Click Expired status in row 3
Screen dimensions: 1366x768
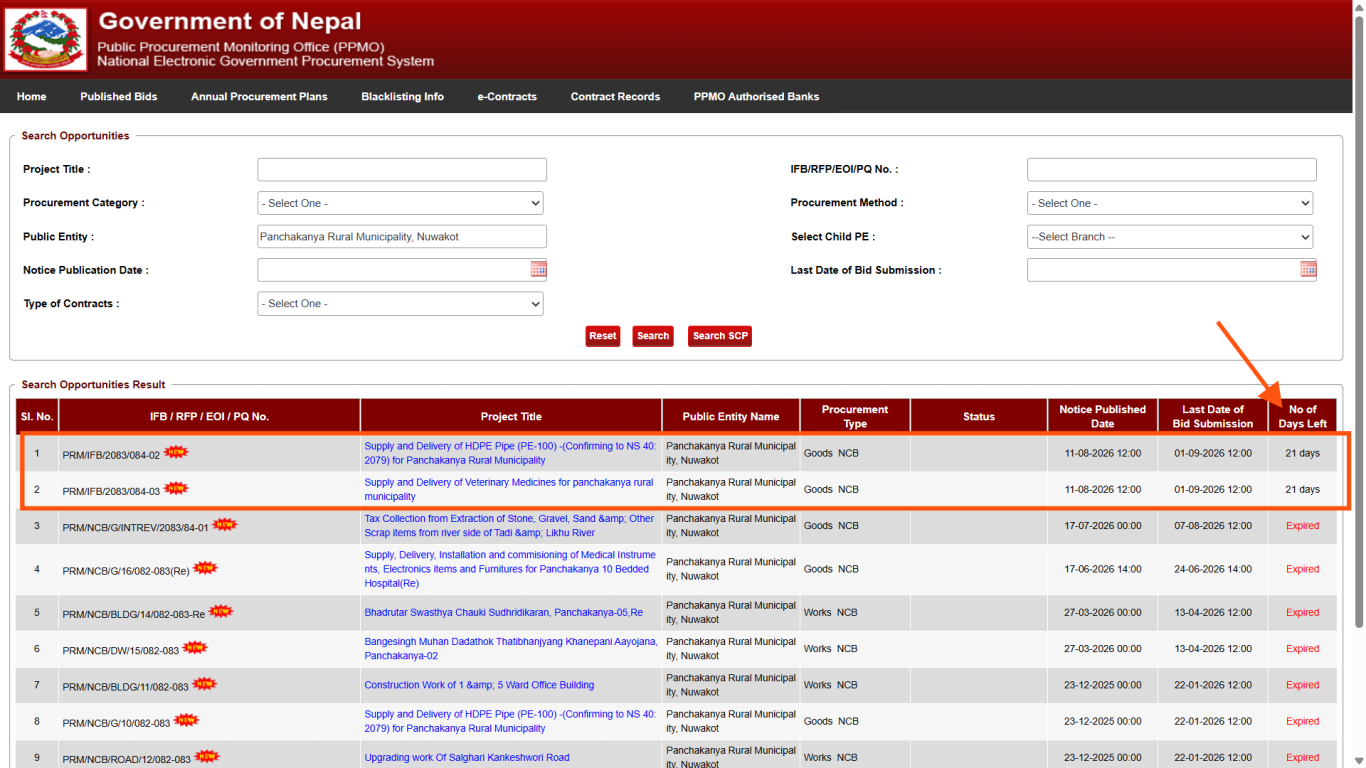click(1302, 526)
